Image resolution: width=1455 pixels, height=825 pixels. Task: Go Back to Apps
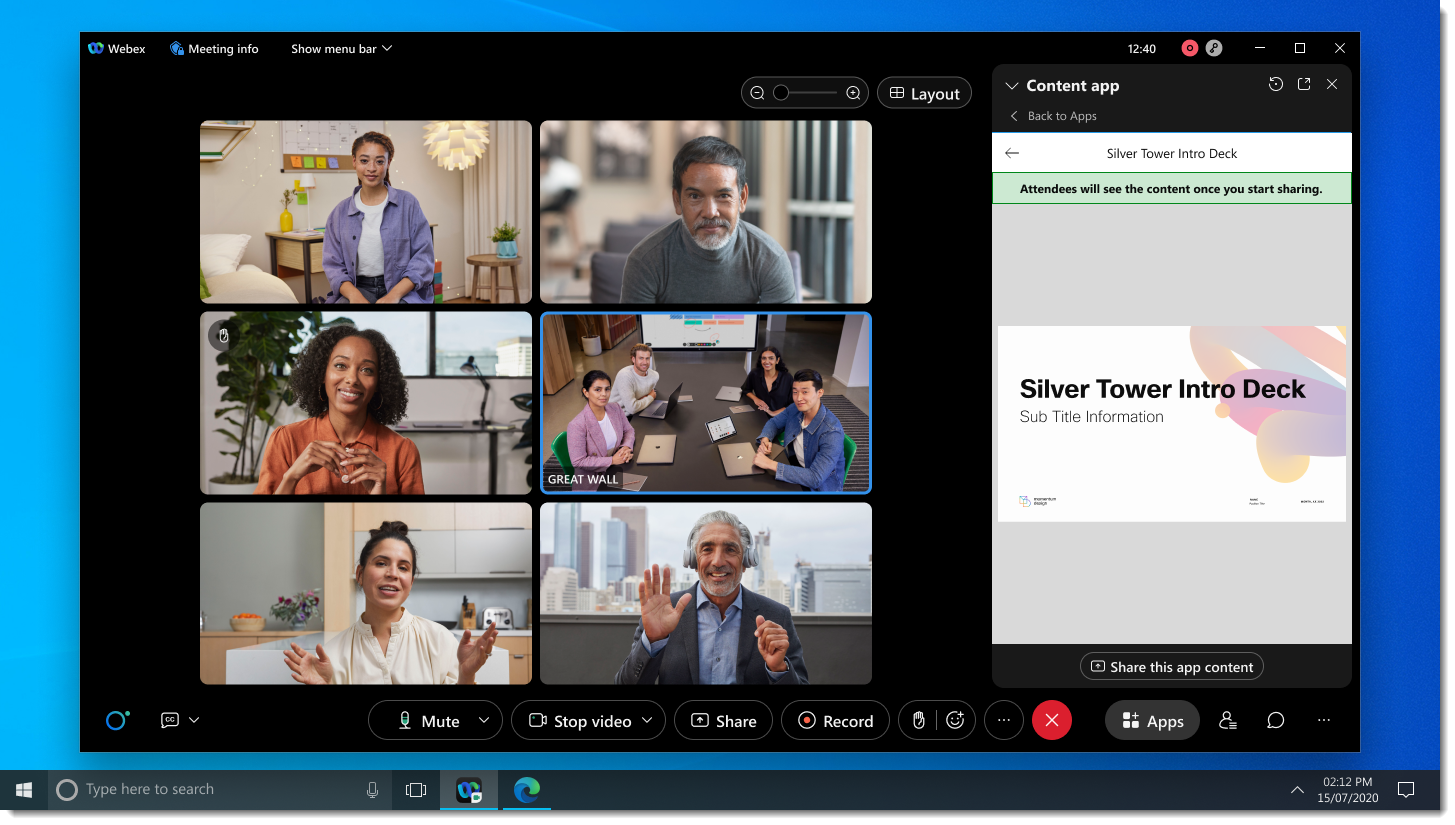(1053, 116)
